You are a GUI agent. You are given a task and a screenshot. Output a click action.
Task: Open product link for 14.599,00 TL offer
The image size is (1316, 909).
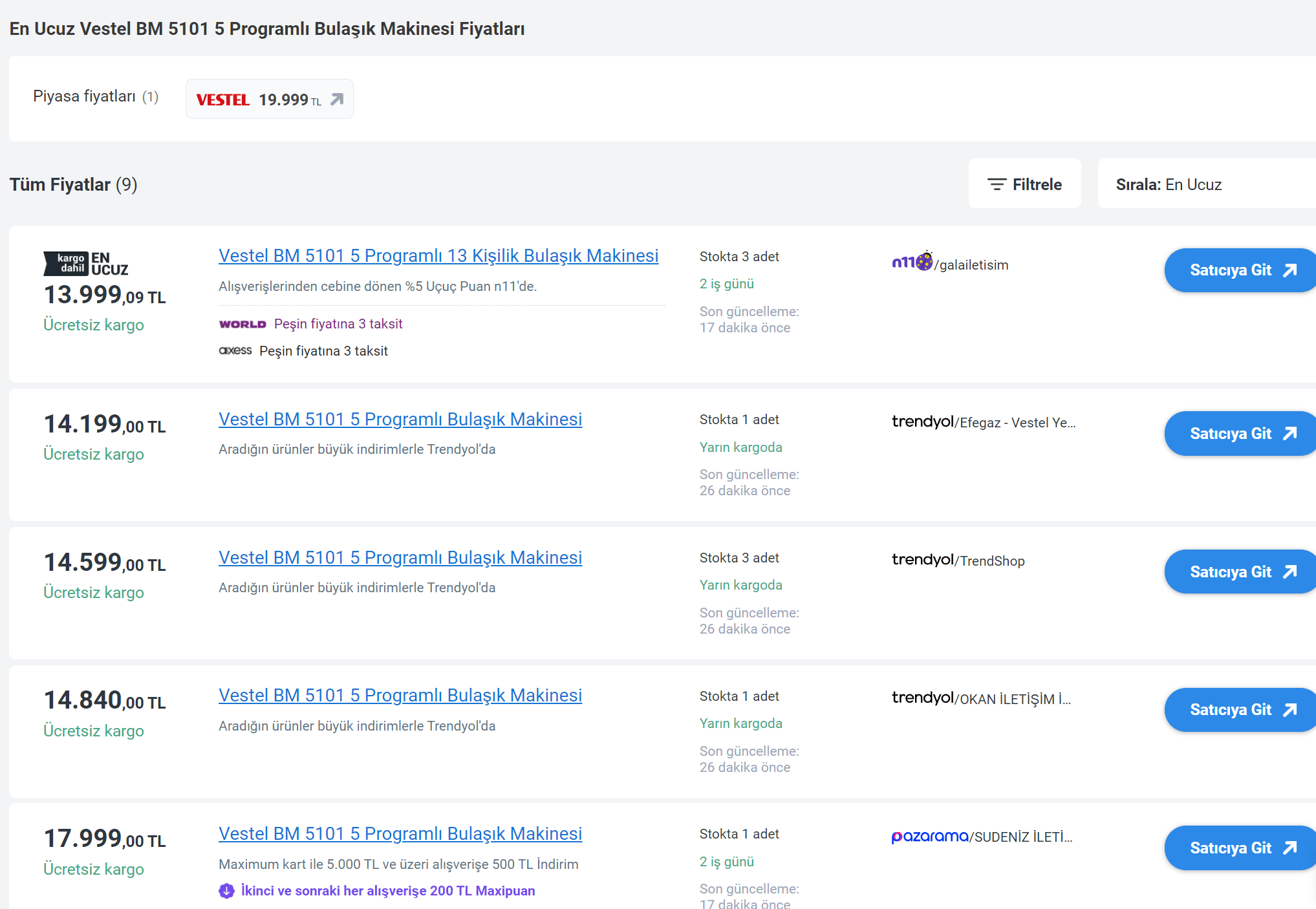(400, 558)
